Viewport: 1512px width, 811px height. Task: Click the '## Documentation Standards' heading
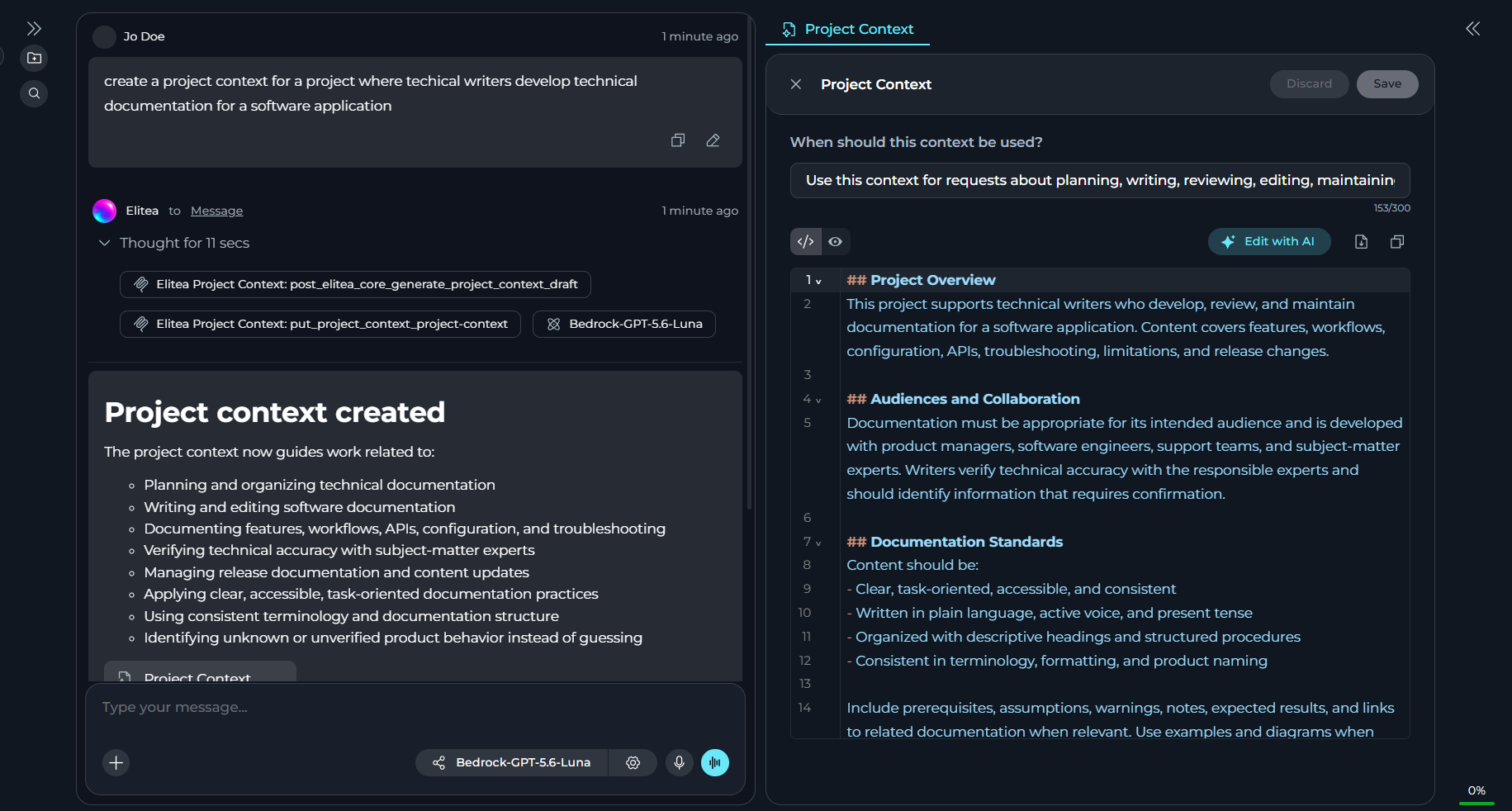pos(955,542)
